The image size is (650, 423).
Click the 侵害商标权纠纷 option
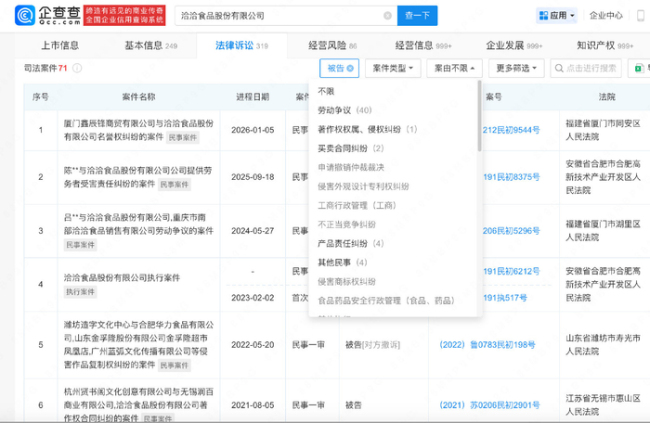click(347, 282)
